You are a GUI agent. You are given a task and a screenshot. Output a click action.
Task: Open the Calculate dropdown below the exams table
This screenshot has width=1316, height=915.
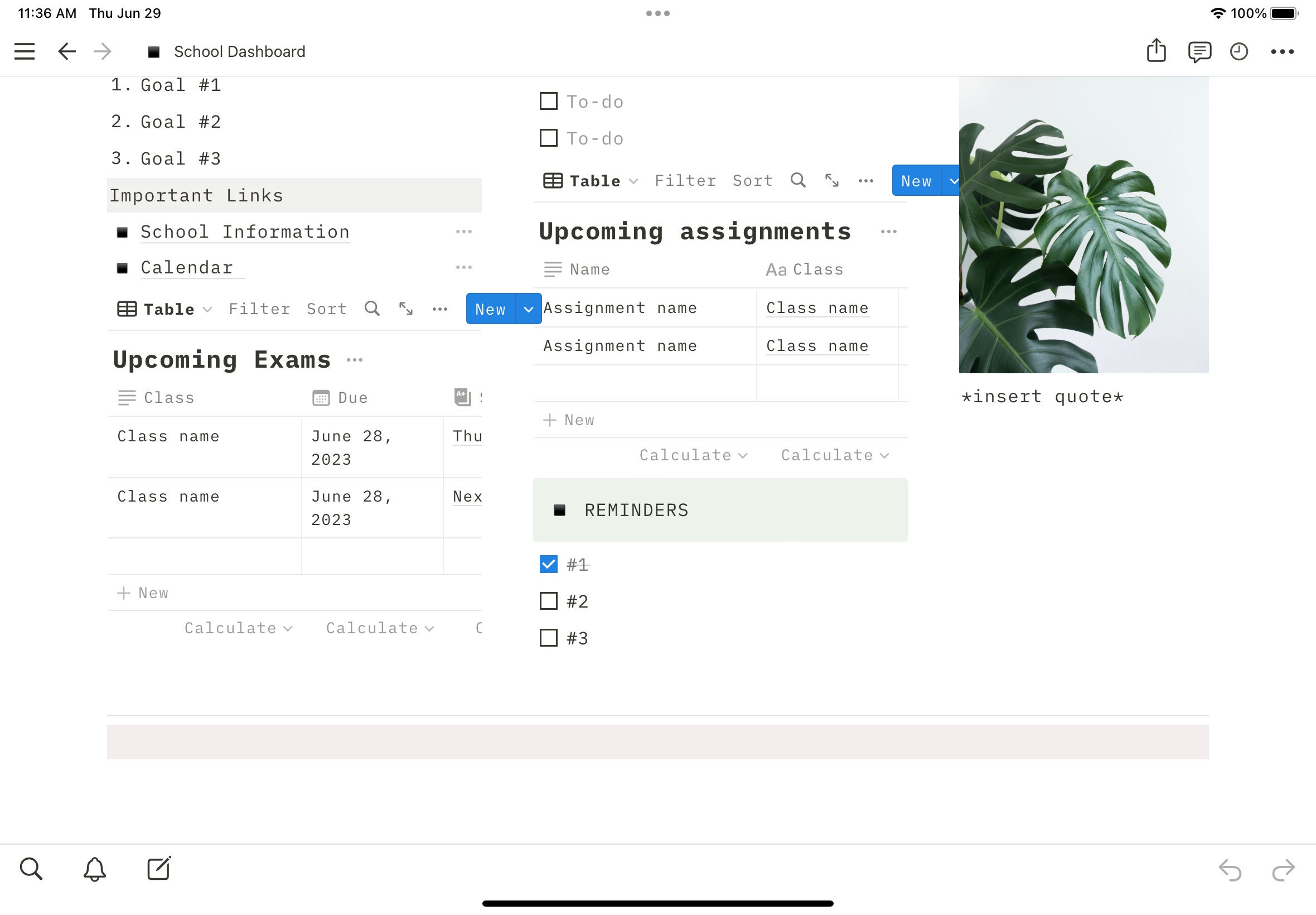point(237,628)
